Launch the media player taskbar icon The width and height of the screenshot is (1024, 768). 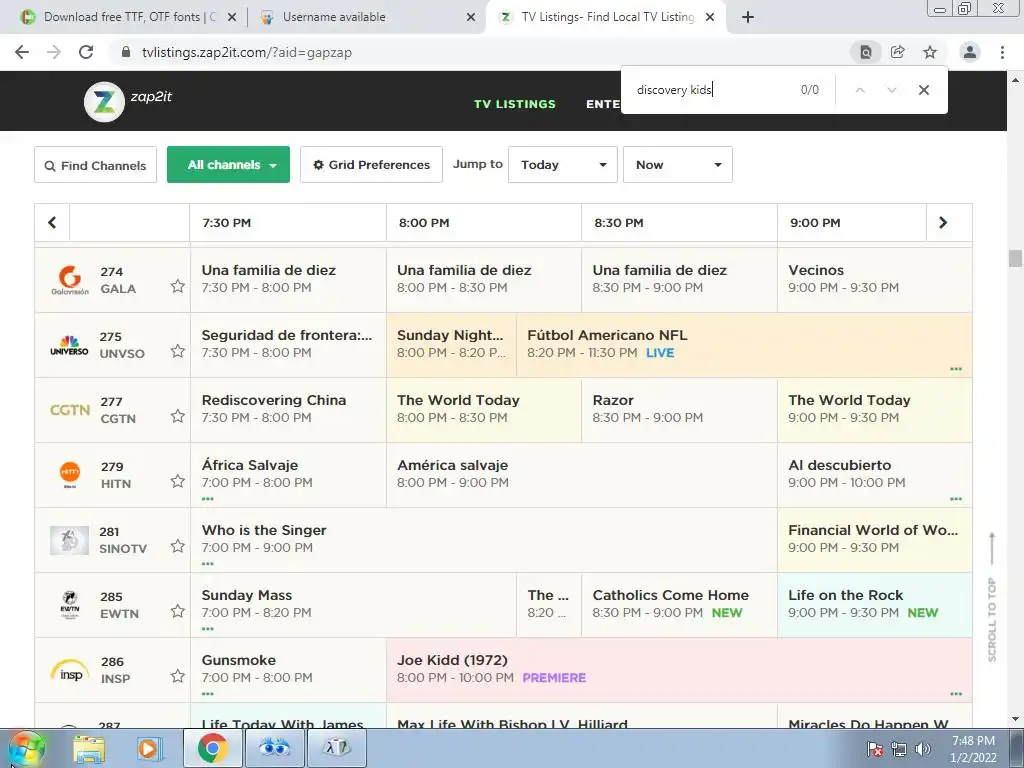pyautogui.click(x=149, y=748)
